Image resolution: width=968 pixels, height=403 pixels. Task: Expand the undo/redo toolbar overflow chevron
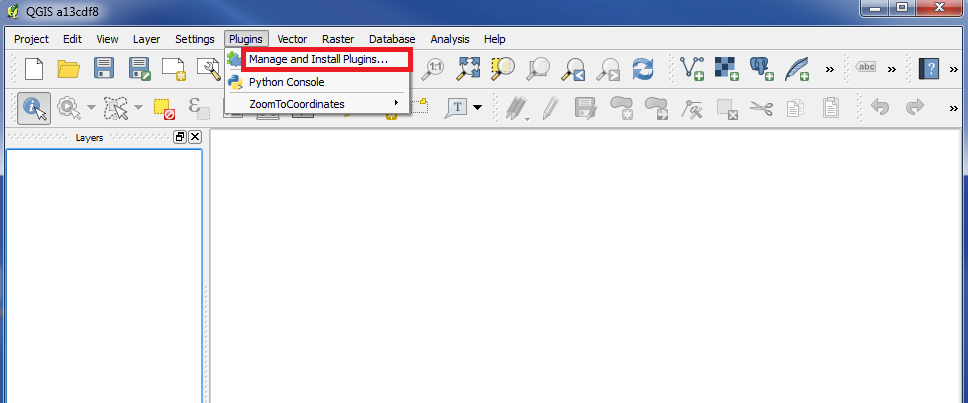(x=953, y=109)
